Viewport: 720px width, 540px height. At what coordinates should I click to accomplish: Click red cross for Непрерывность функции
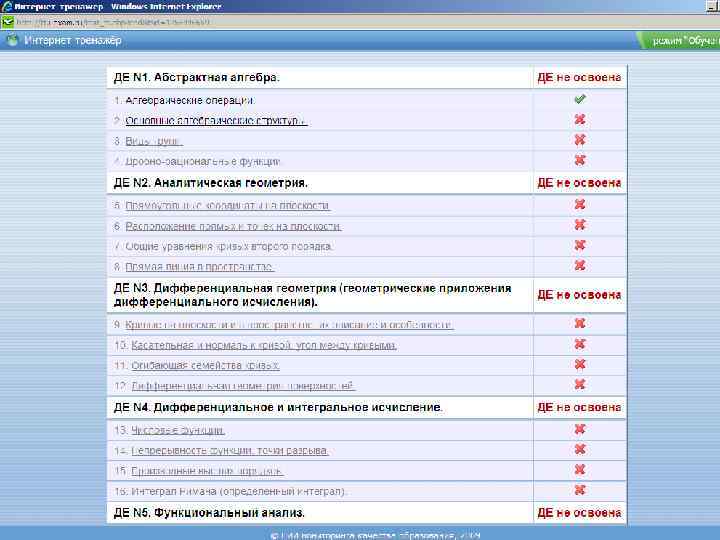[x=580, y=449]
